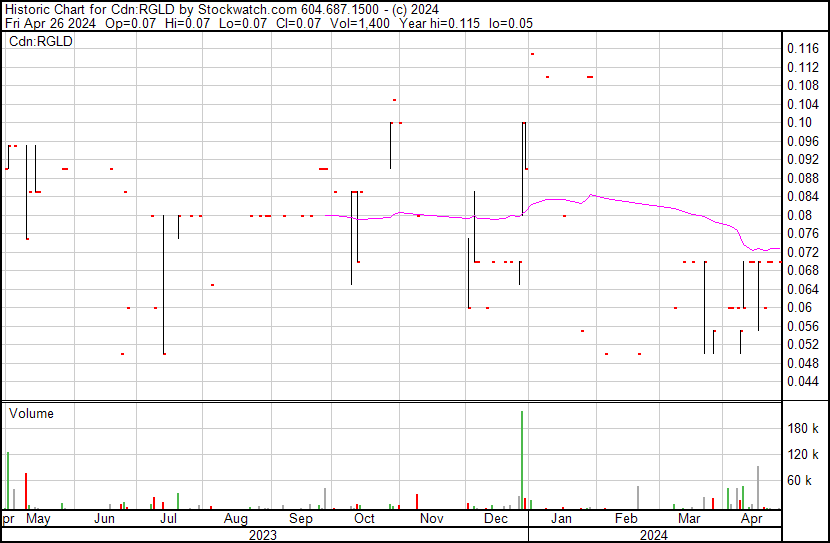Click the 0.076 price axis label
The width and height of the screenshot is (830, 543).
point(803,233)
